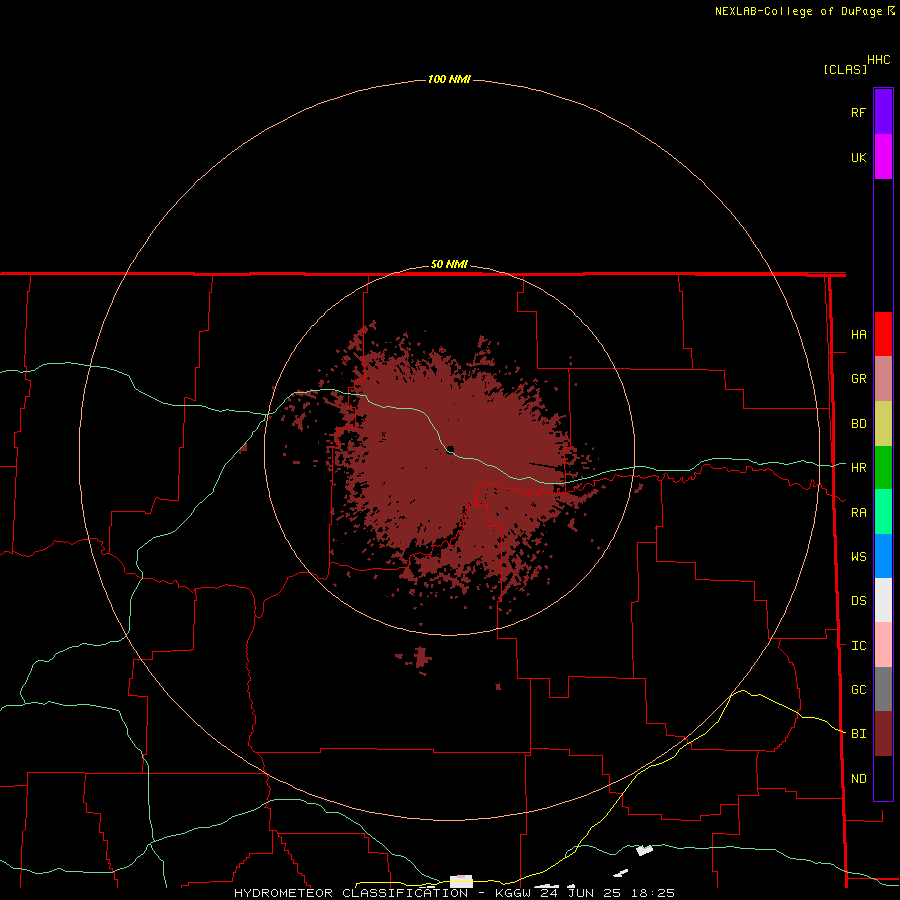
Task: Click the 'HHC' product code text
Action: [878, 60]
